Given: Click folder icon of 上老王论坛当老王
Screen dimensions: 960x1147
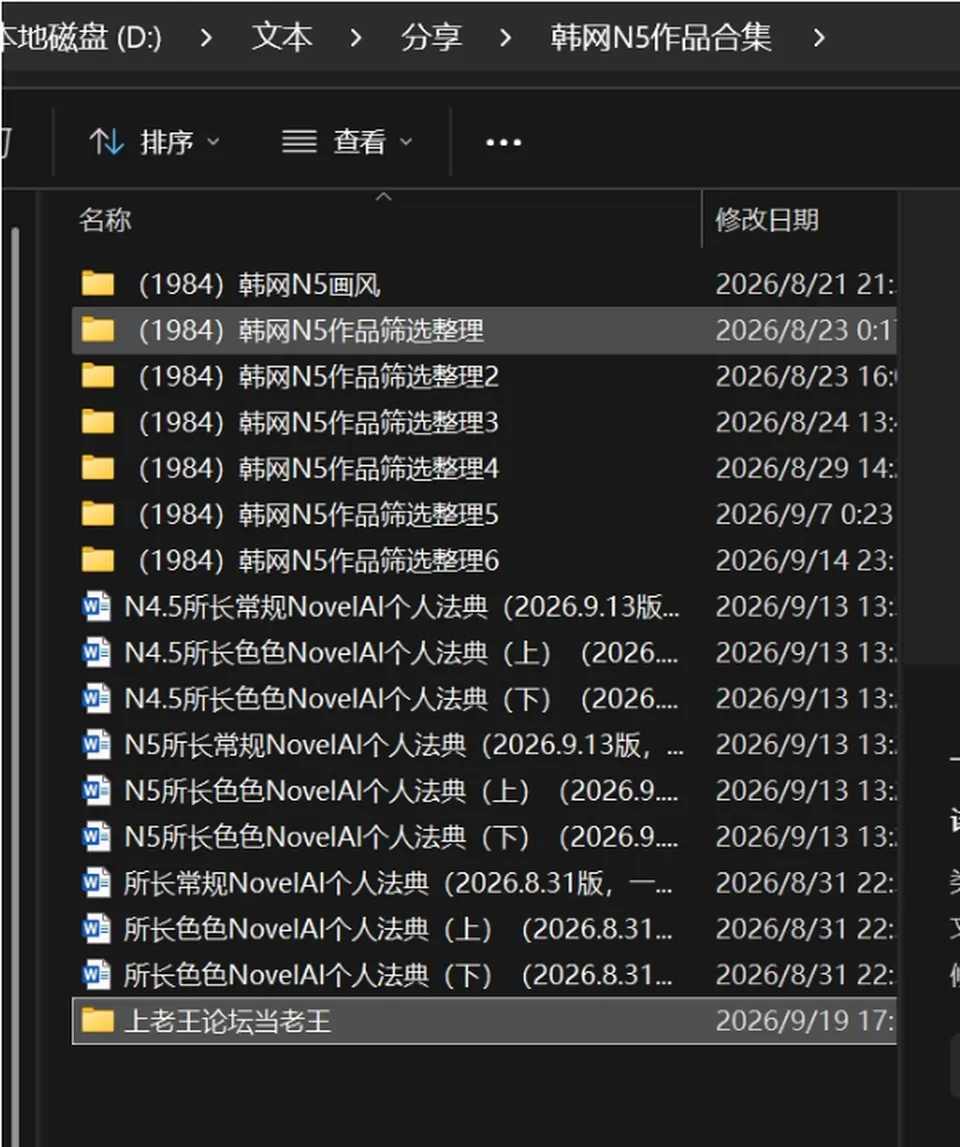Looking at the screenshot, I should [x=97, y=1020].
